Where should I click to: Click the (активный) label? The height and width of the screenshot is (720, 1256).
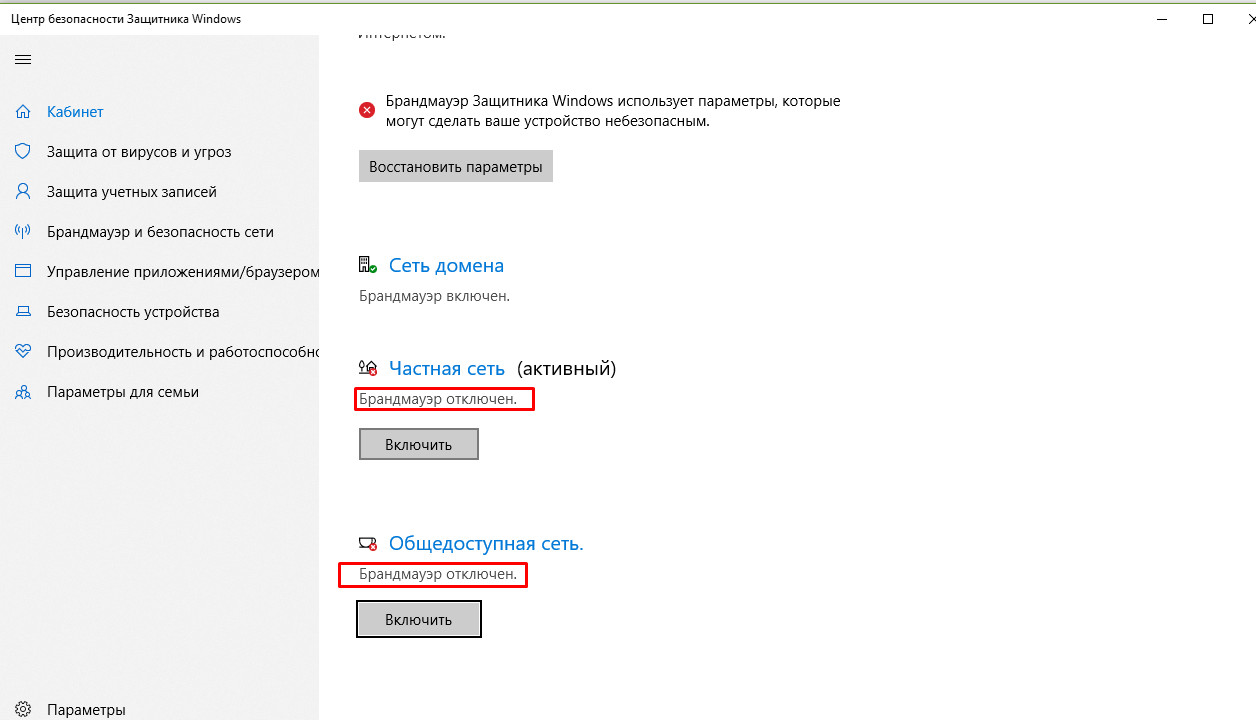point(567,368)
